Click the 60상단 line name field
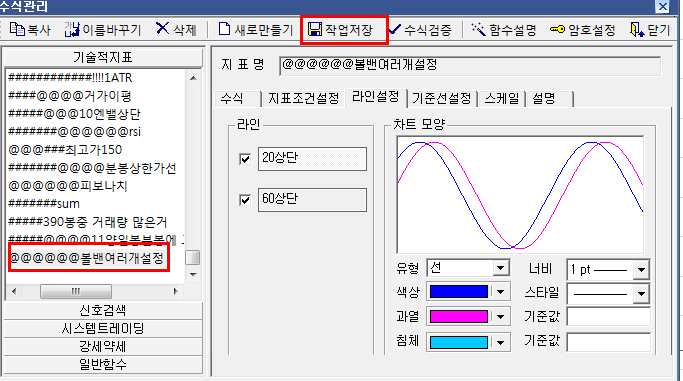The height and width of the screenshot is (381, 683). click(x=312, y=200)
